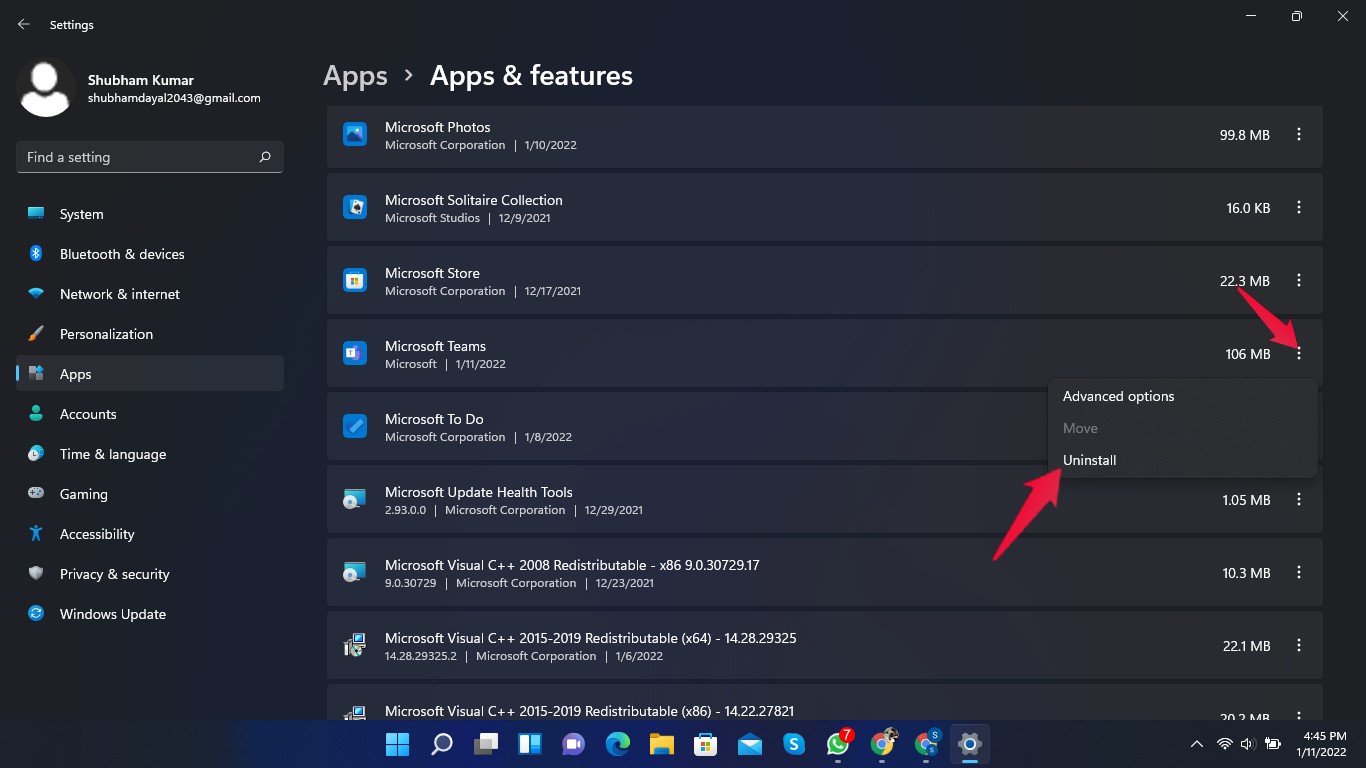This screenshot has width=1366, height=768.
Task: Open Bluetooth & devices settings
Action: pos(122,254)
